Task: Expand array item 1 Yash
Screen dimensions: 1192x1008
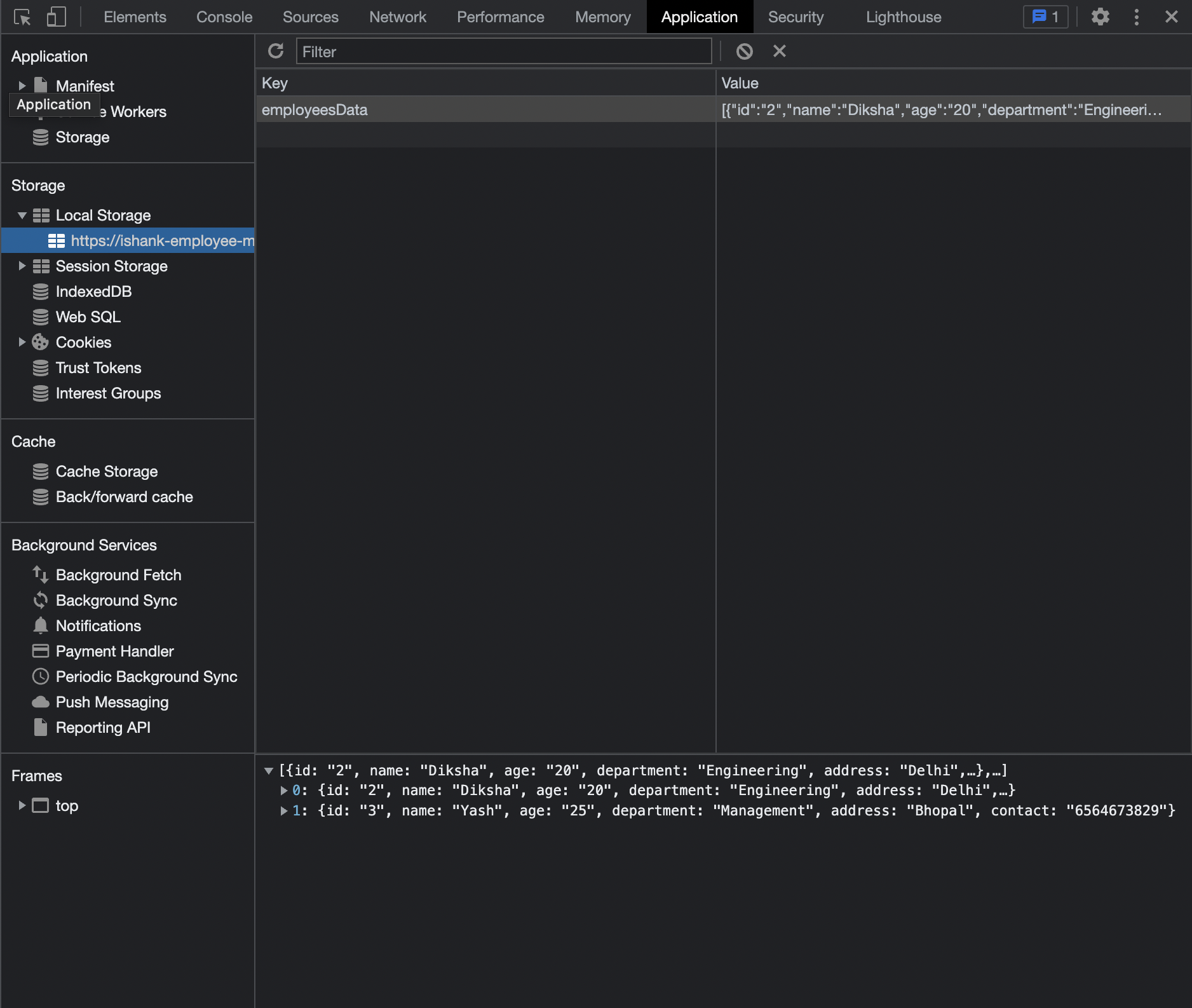Action: (284, 811)
